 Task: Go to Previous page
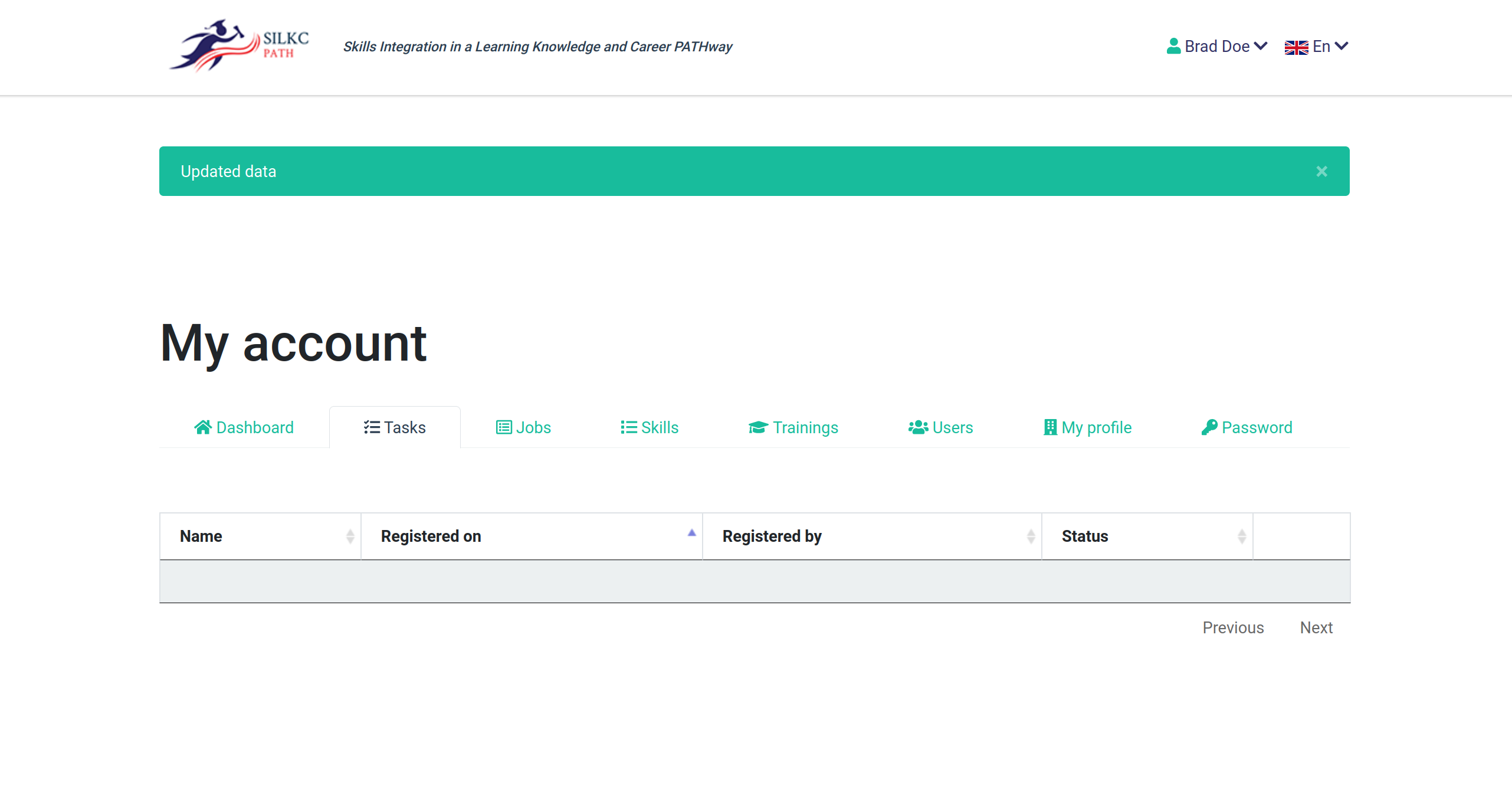pyautogui.click(x=1233, y=627)
